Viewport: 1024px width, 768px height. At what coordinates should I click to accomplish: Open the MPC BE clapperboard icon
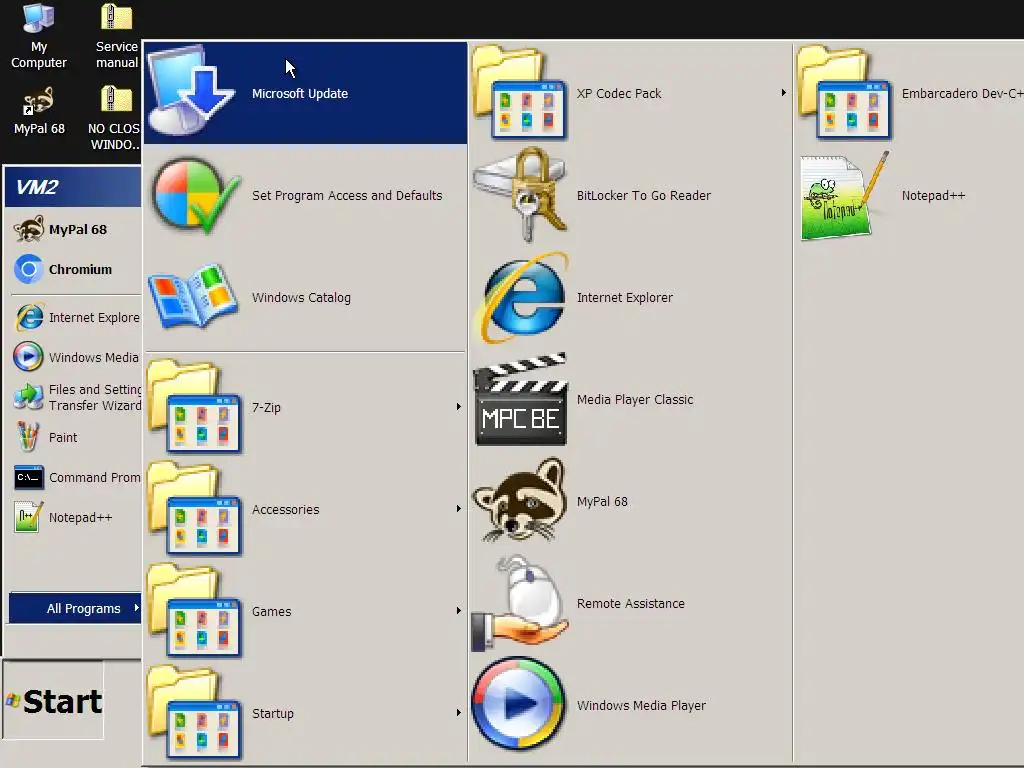tap(520, 400)
